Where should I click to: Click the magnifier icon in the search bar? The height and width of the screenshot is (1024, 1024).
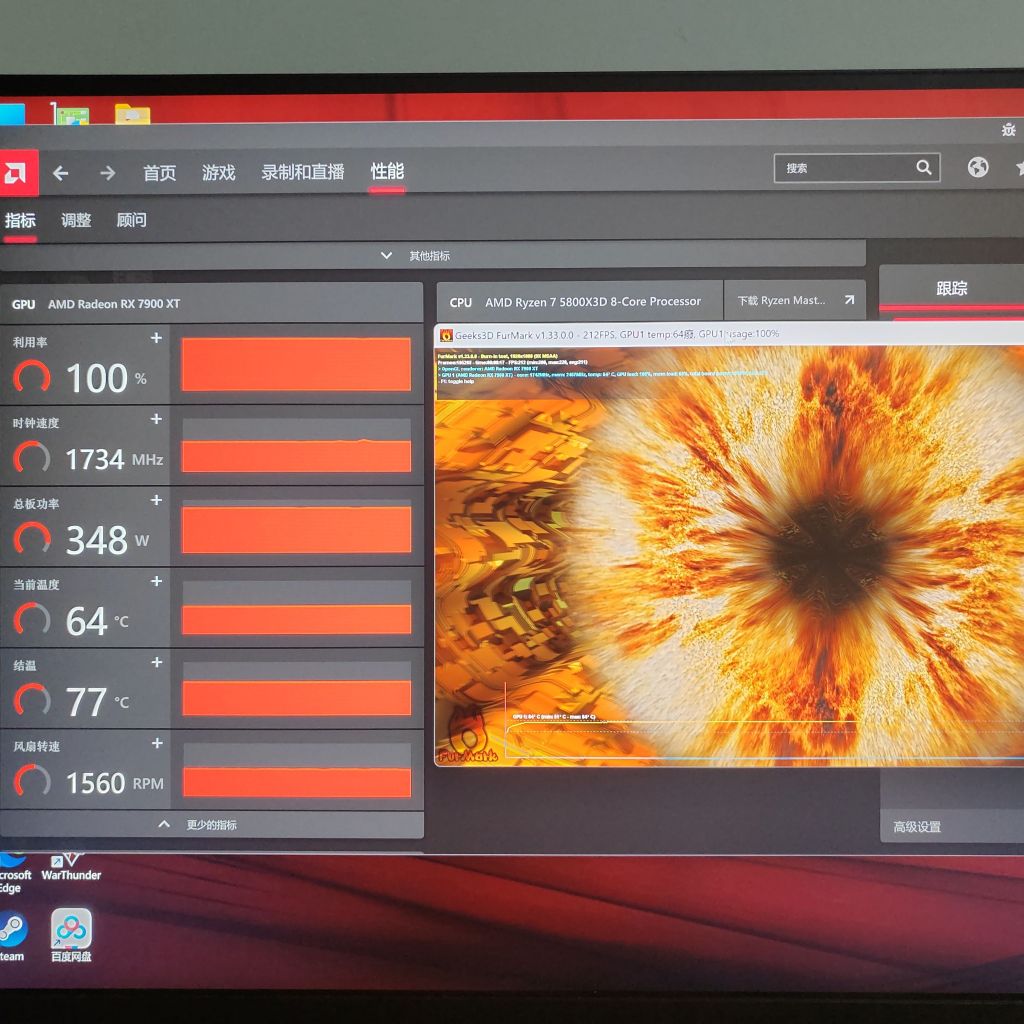click(x=923, y=168)
